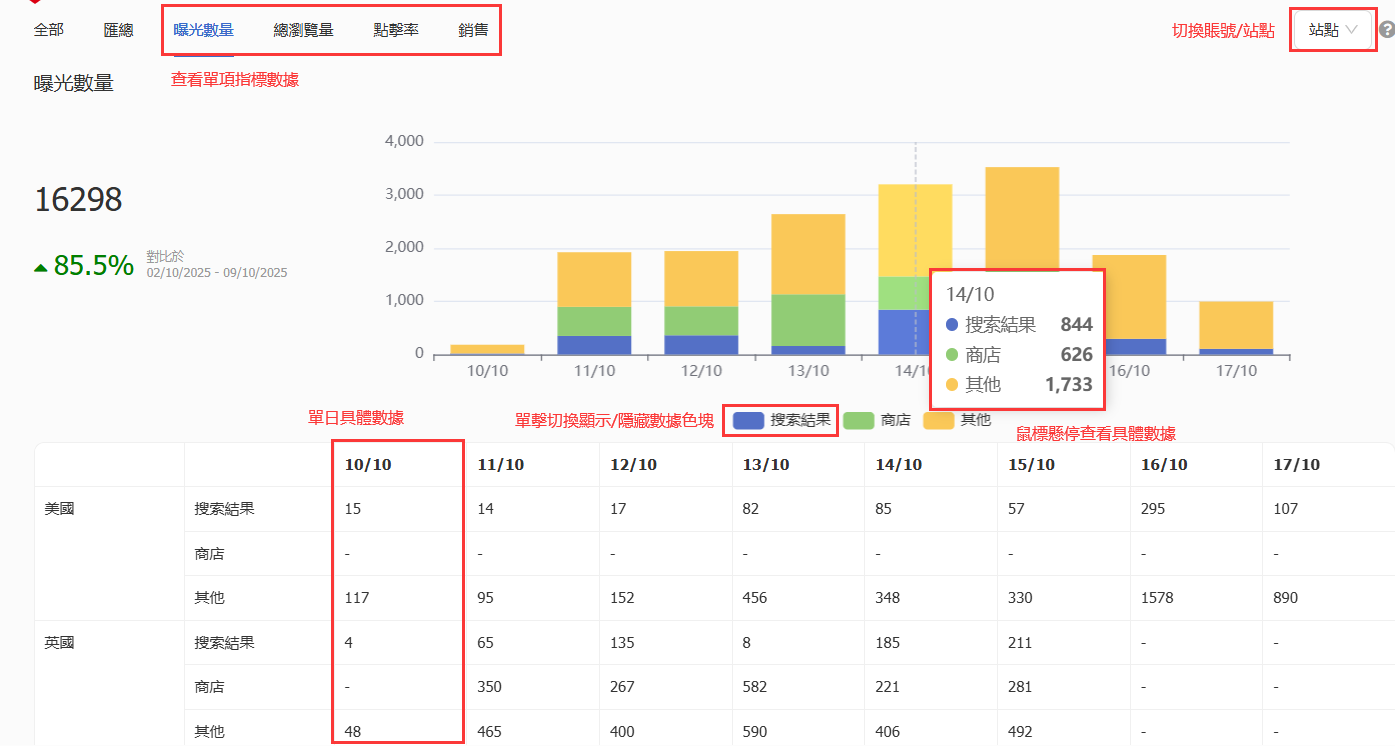Click the 曝光數量 tab
Viewport: 1395px width, 746px height.
click(x=203, y=30)
